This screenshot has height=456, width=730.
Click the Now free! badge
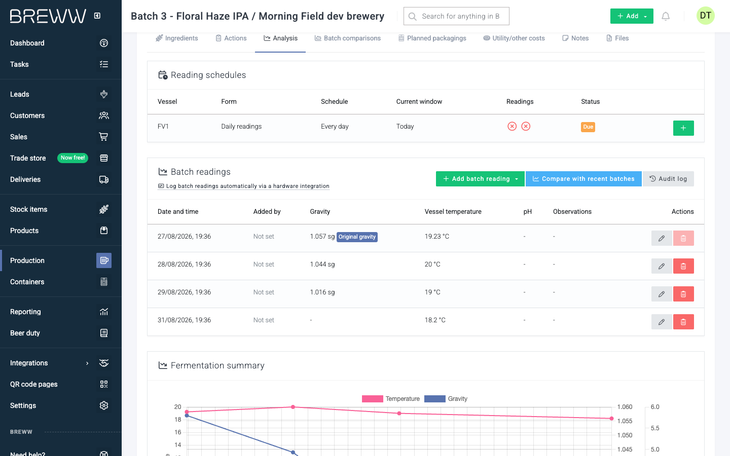point(73,158)
